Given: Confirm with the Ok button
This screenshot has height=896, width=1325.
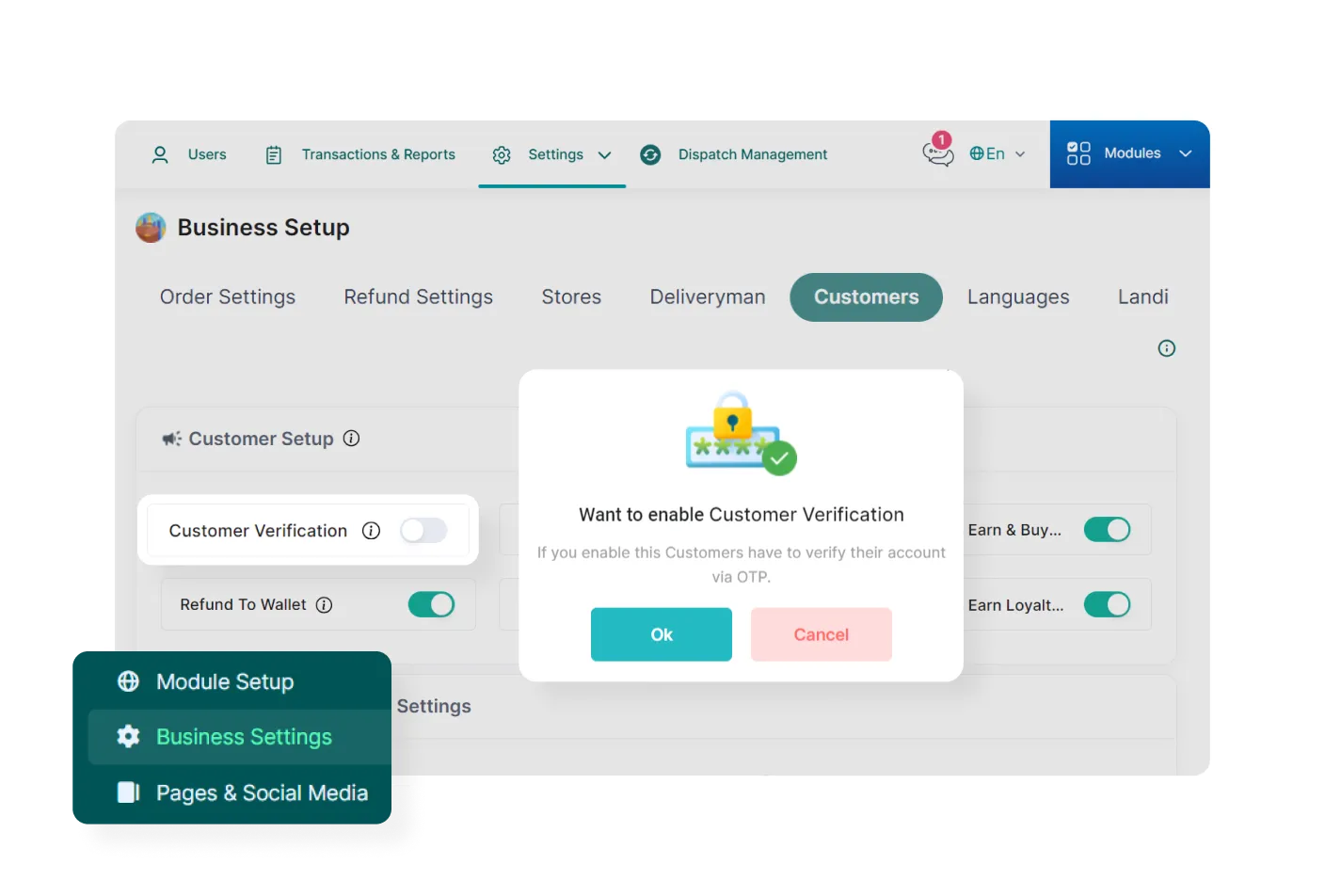Looking at the screenshot, I should tap(661, 634).
